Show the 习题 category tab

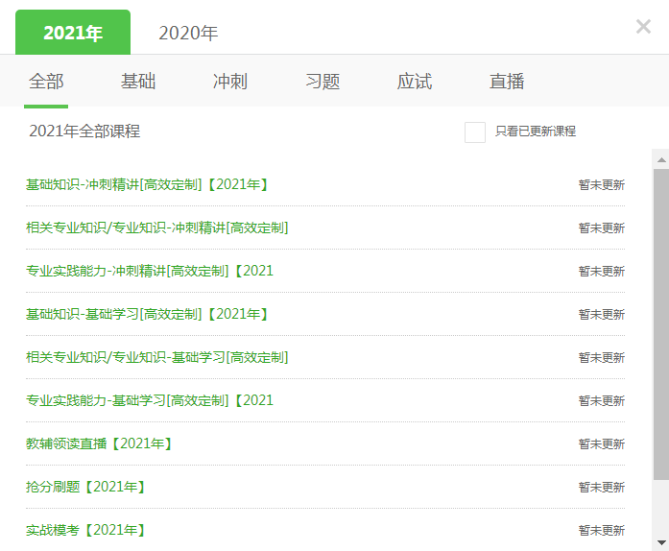click(322, 82)
